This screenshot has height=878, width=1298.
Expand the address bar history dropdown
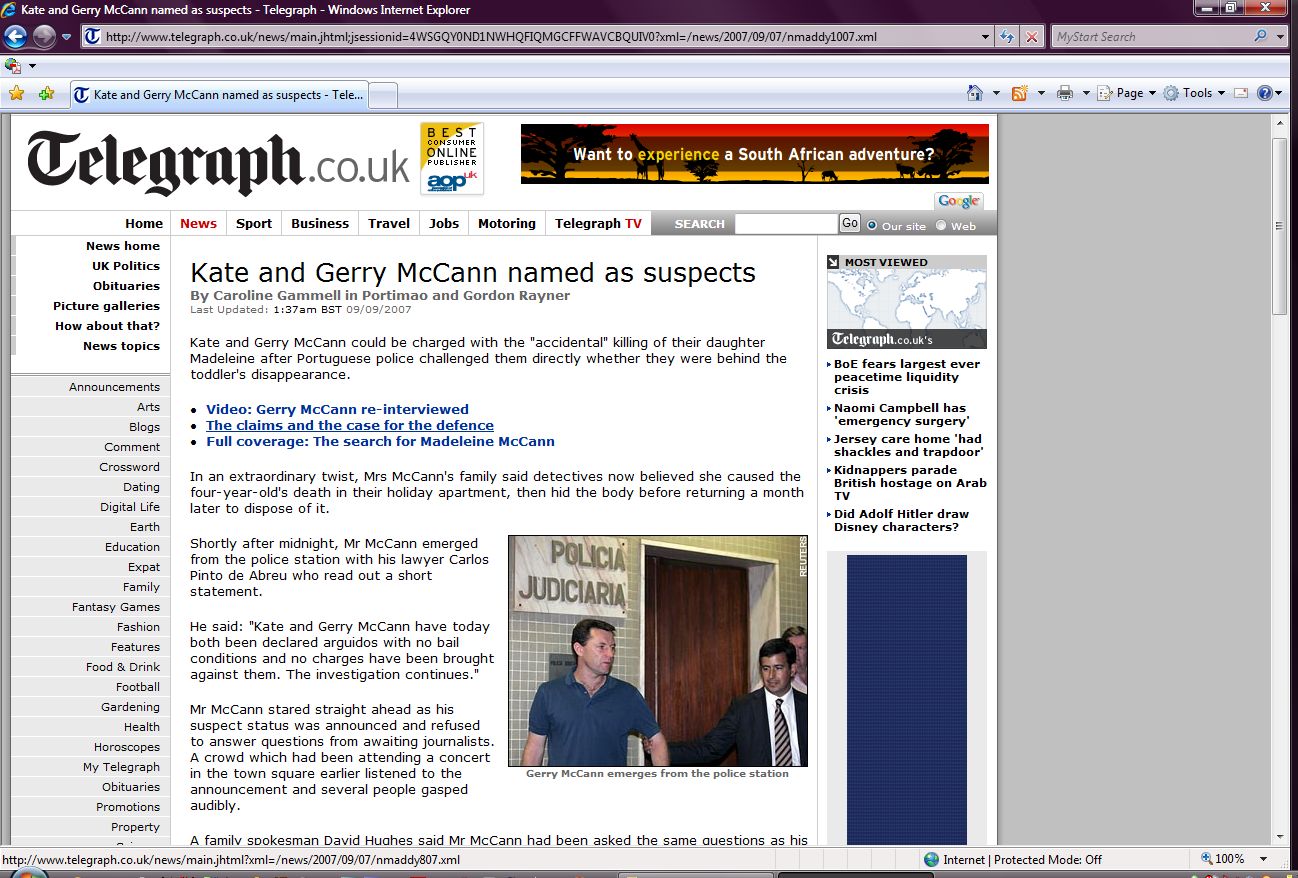coord(986,37)
